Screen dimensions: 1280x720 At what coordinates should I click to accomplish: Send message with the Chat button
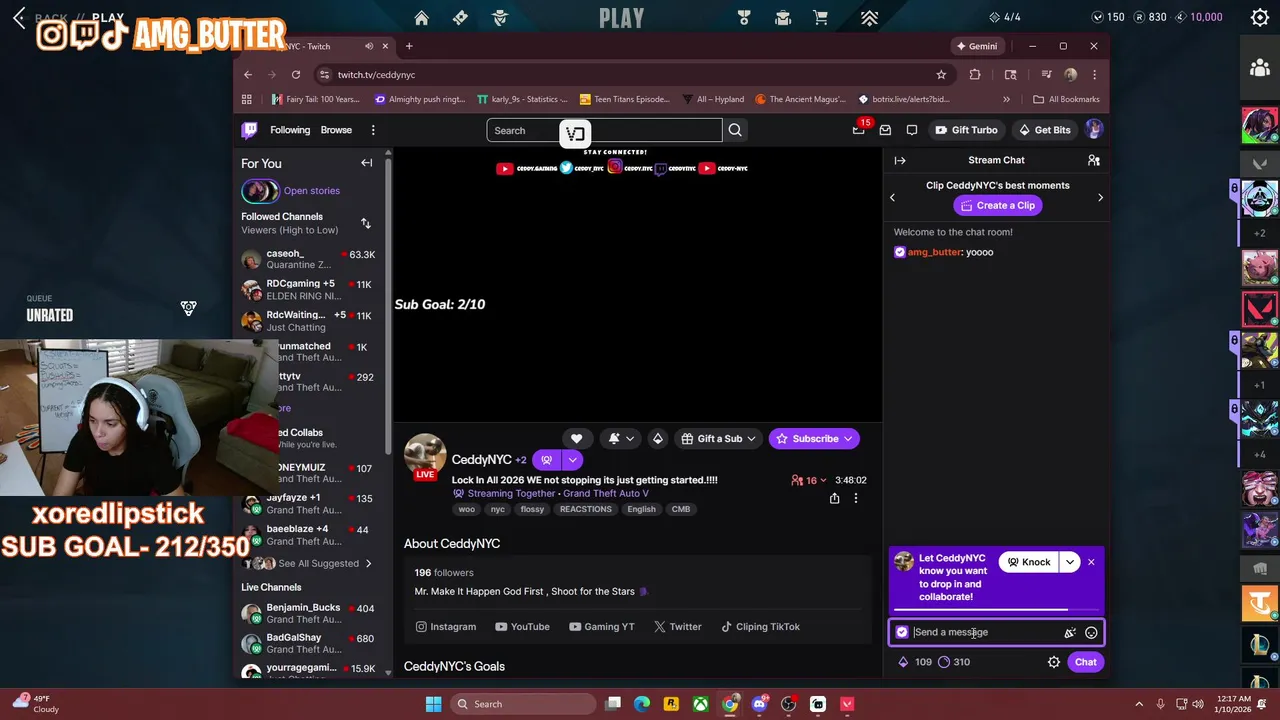(x=1085, y=662)
